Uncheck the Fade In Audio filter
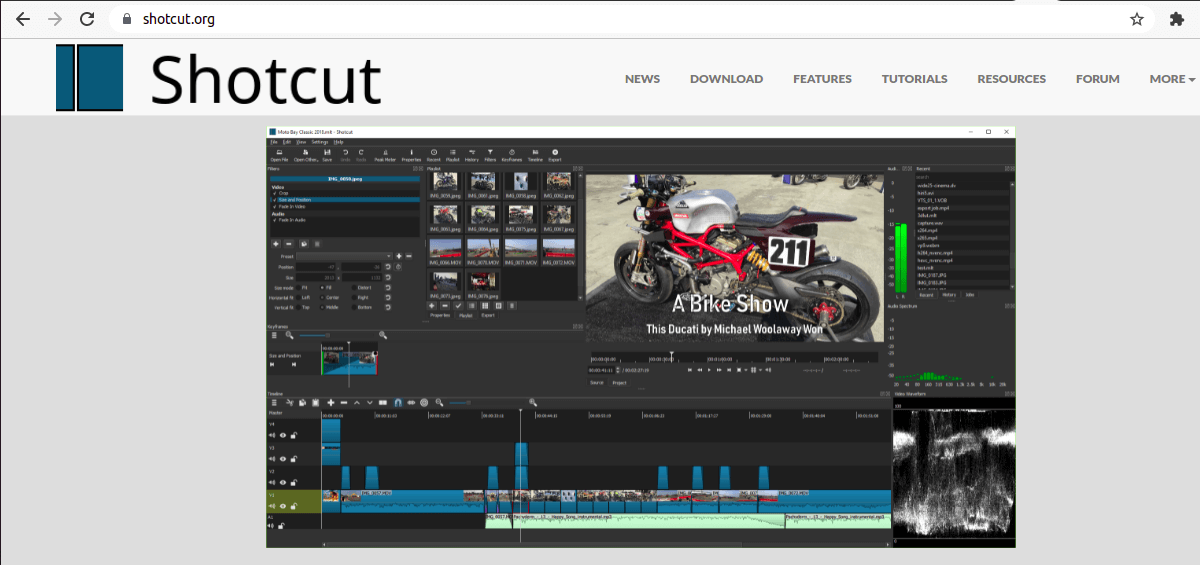The image size is (1200, 565). (275, 220)
